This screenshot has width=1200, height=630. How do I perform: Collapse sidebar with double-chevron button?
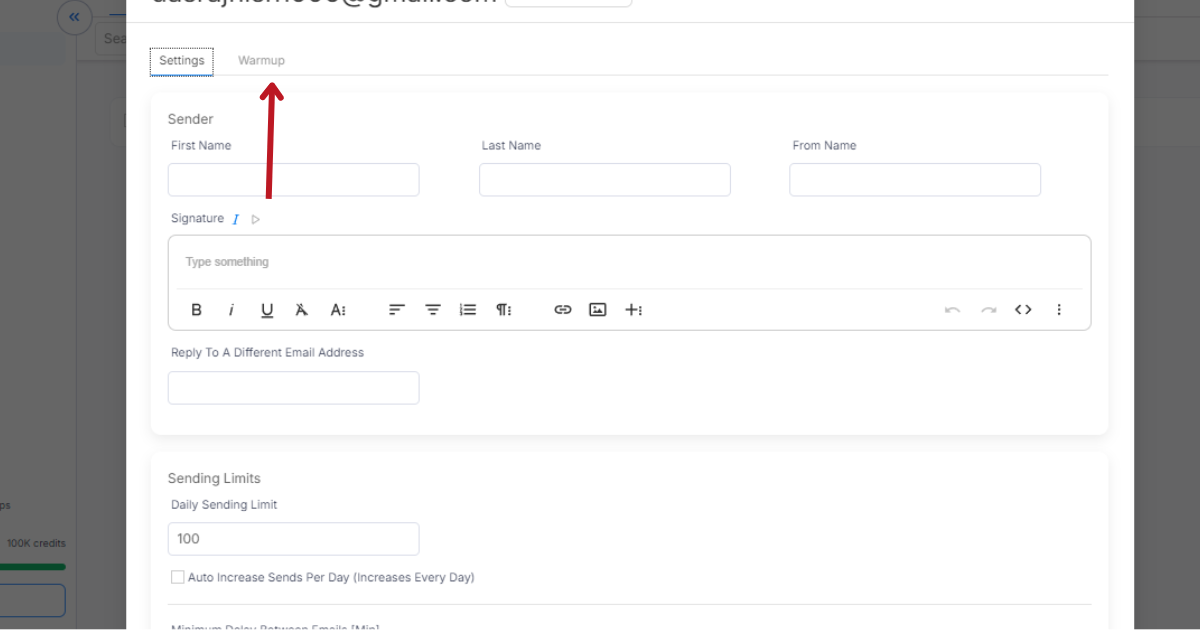74,17
